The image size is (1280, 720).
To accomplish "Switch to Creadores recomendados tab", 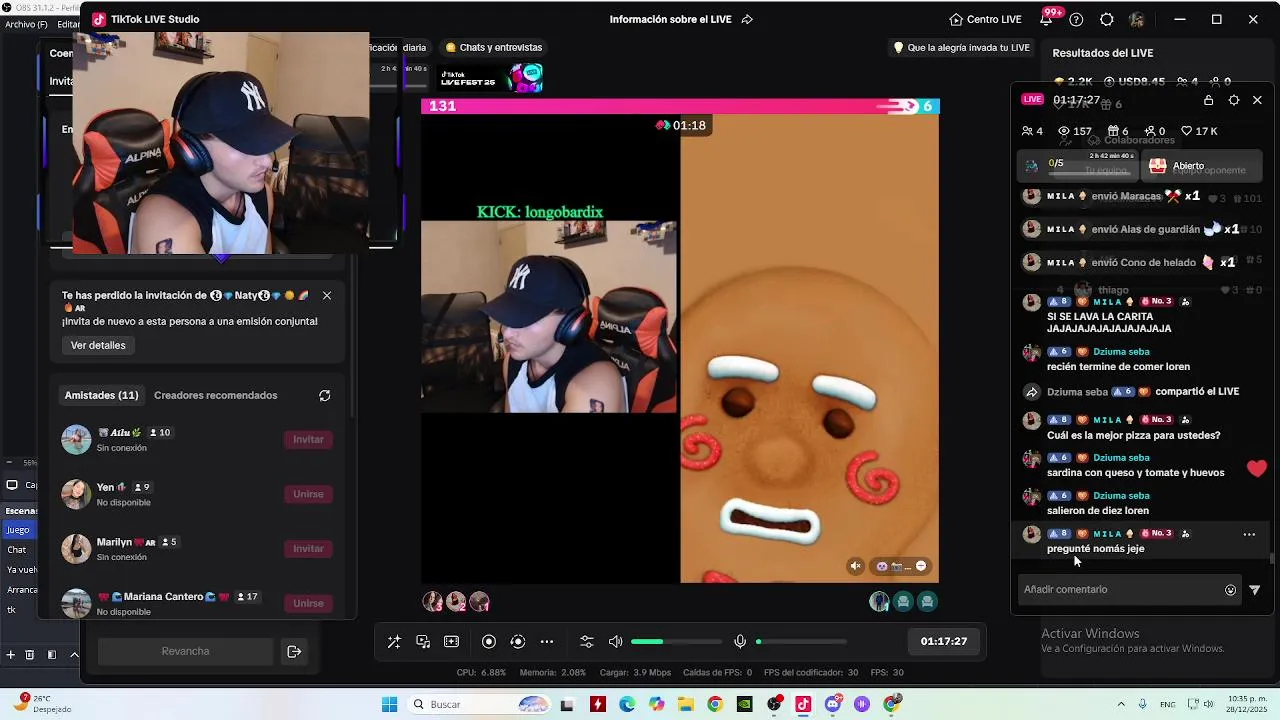I will pyautogui.click(x=216, y=395).
